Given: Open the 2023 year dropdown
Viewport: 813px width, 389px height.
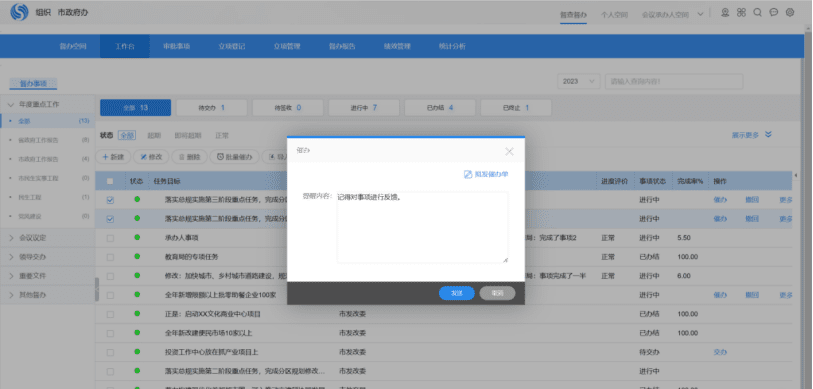Looking at the screenshot, I should [579, 81].
